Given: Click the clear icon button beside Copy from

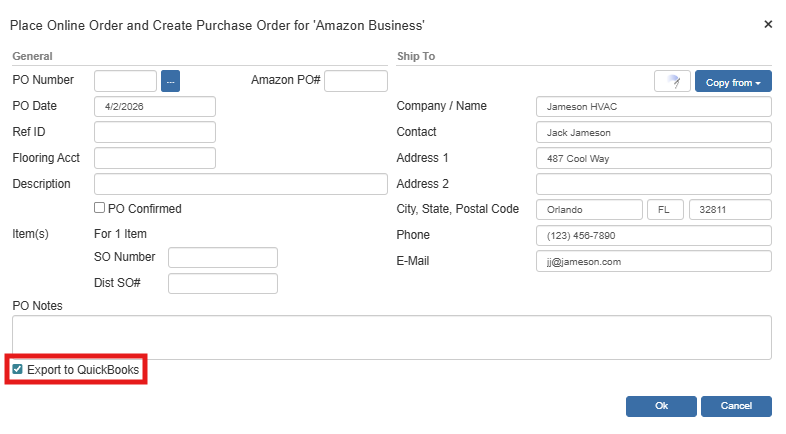Looking at the screenshot, I should [672, 82].
